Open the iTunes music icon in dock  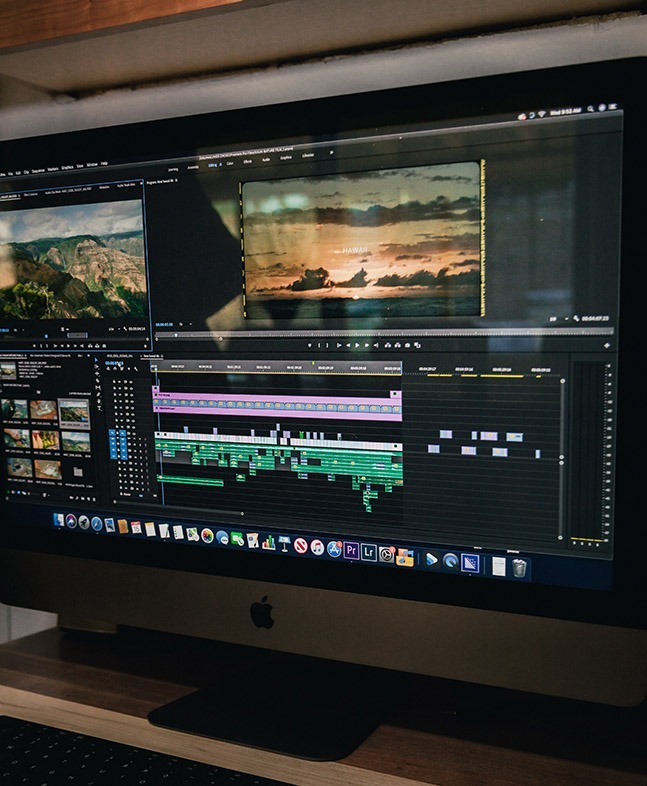click(317, 547)
